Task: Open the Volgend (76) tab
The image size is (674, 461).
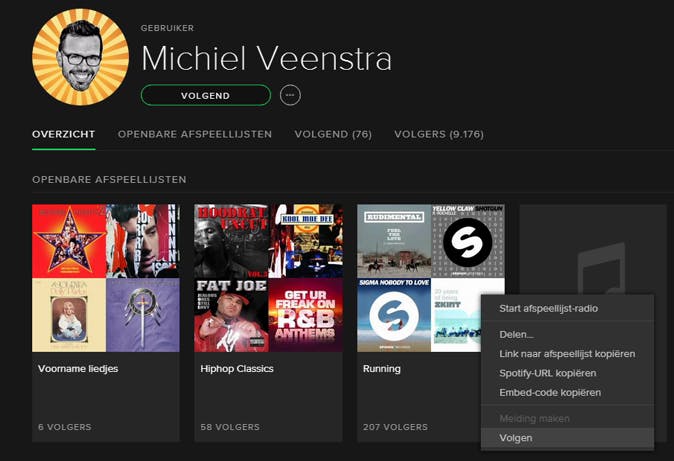Action: [x=333, y=134]
